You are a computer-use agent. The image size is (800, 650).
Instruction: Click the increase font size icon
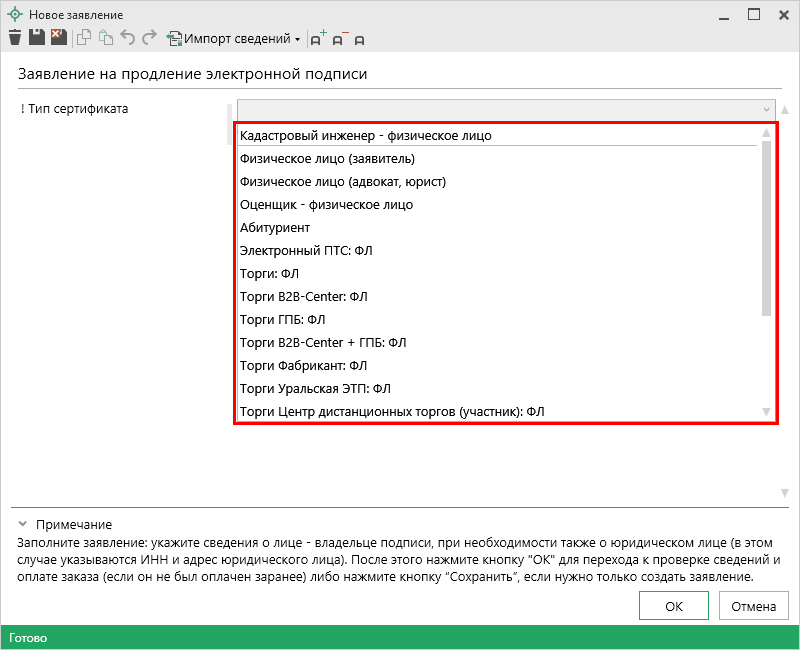(319, 39)
